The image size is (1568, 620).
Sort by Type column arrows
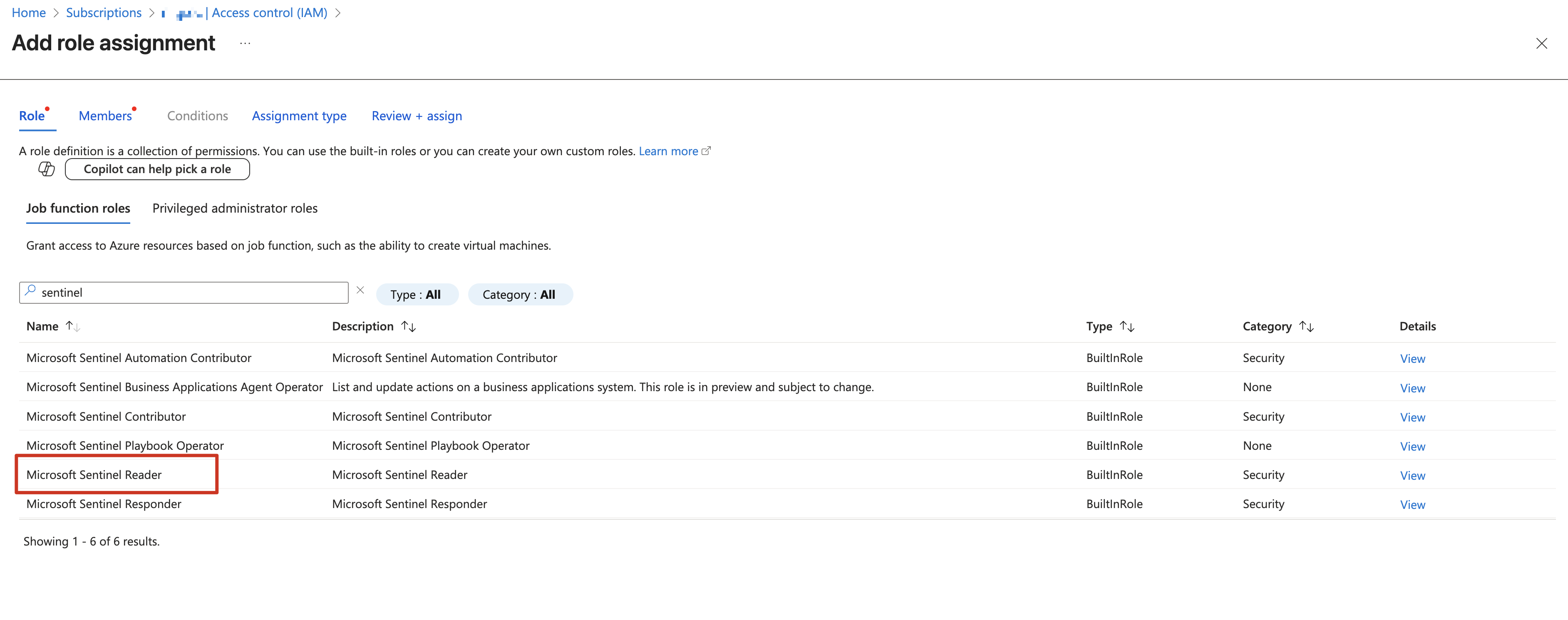click(1127, 327)
